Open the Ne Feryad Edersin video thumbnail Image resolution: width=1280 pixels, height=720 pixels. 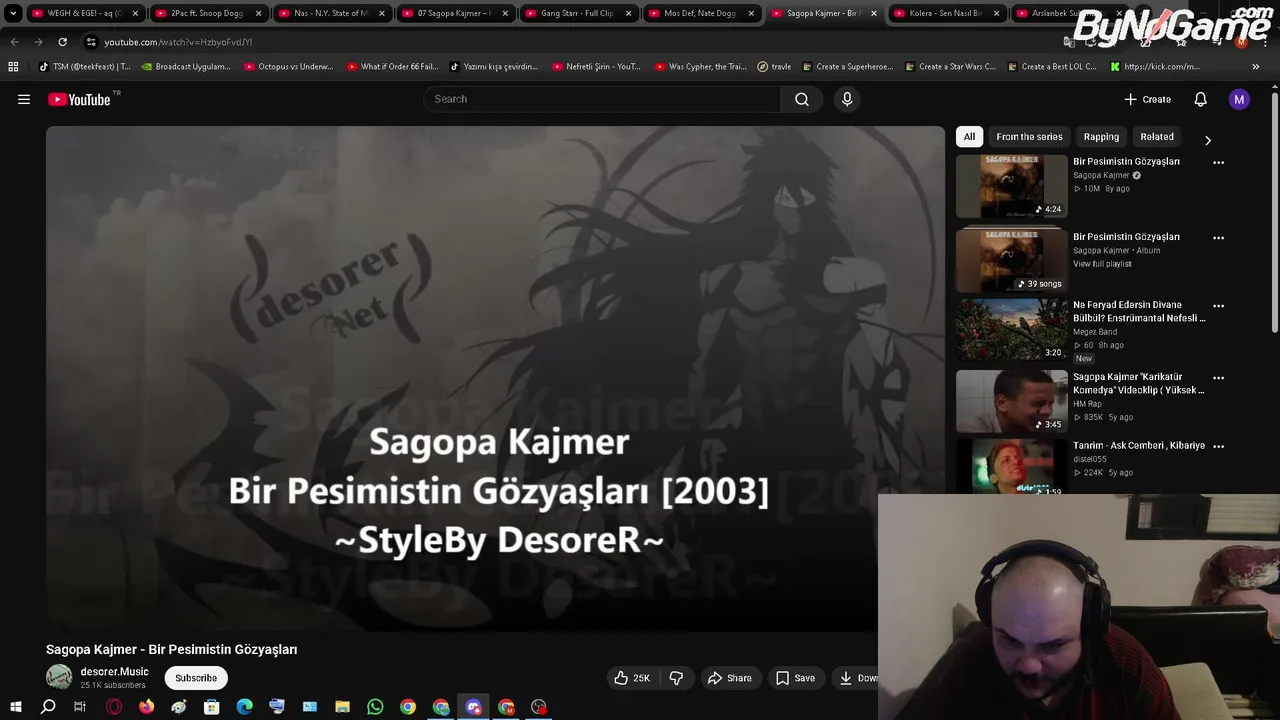(x=1011, y=329)
